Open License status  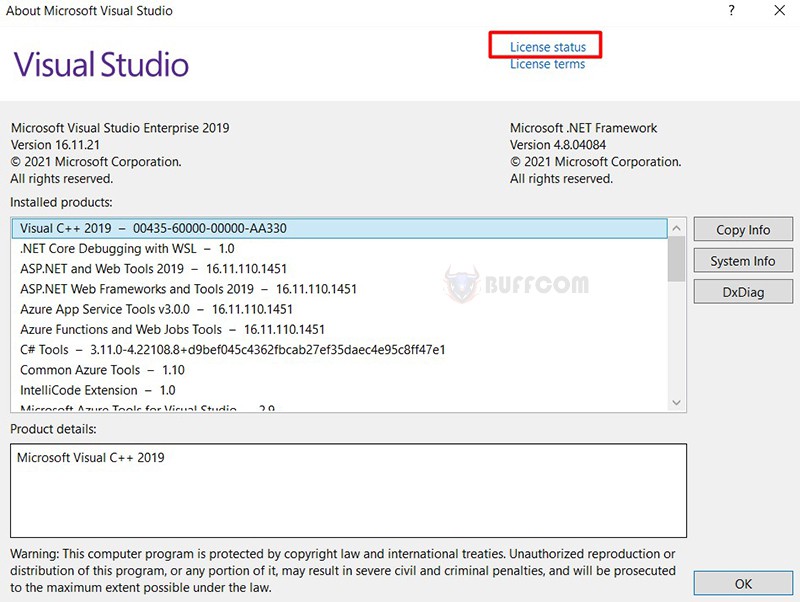(x=545, y=46)
